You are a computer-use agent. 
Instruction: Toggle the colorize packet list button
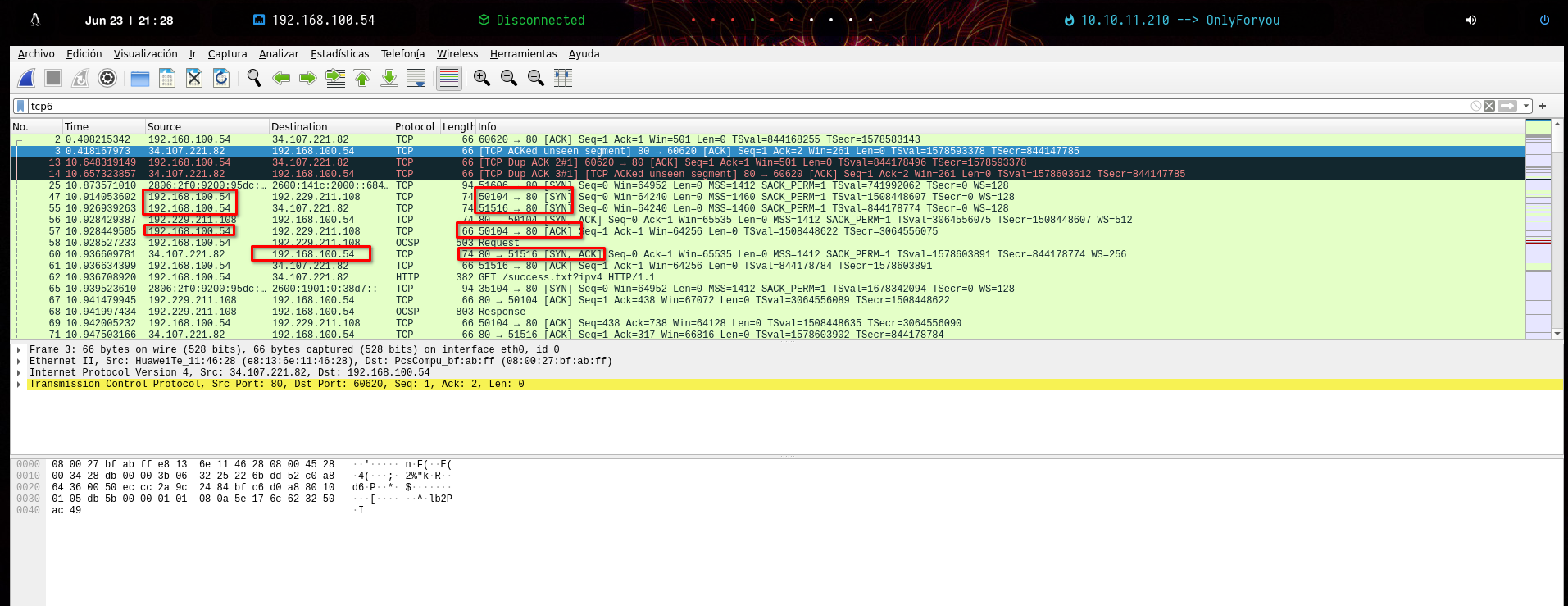448,78
